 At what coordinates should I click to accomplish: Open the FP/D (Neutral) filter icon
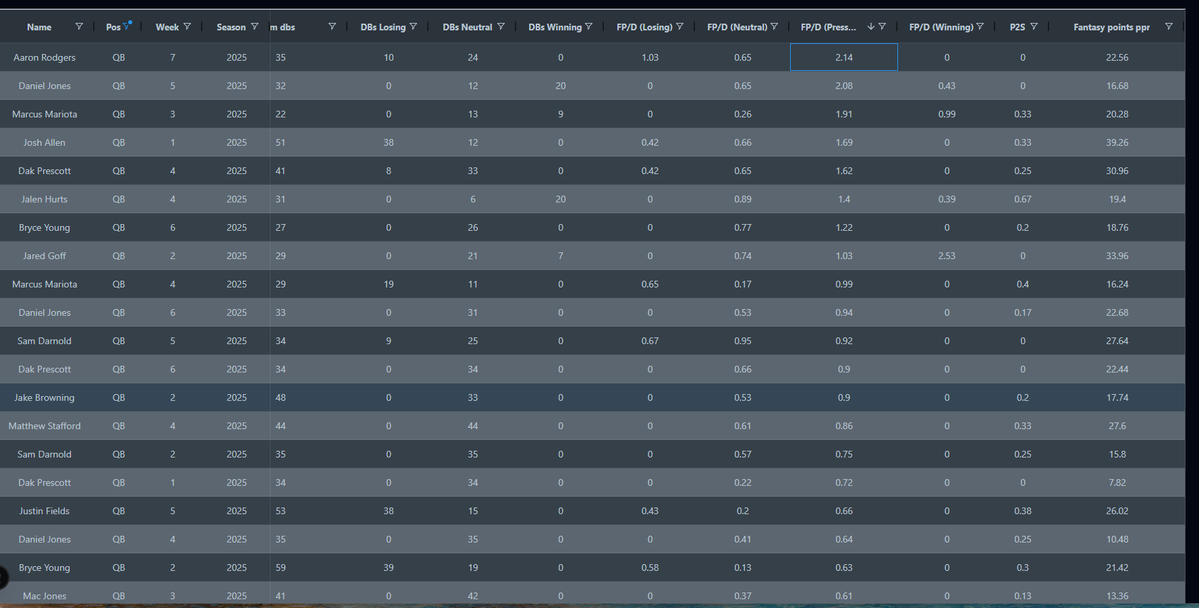pyautogui.click(x=775, y=27)
